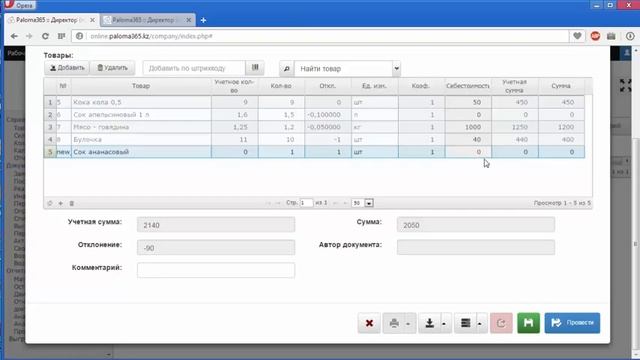The height and width of the screenshot is (360, 640).
Task: Click the page number input field
Action: tap(306, 203)
